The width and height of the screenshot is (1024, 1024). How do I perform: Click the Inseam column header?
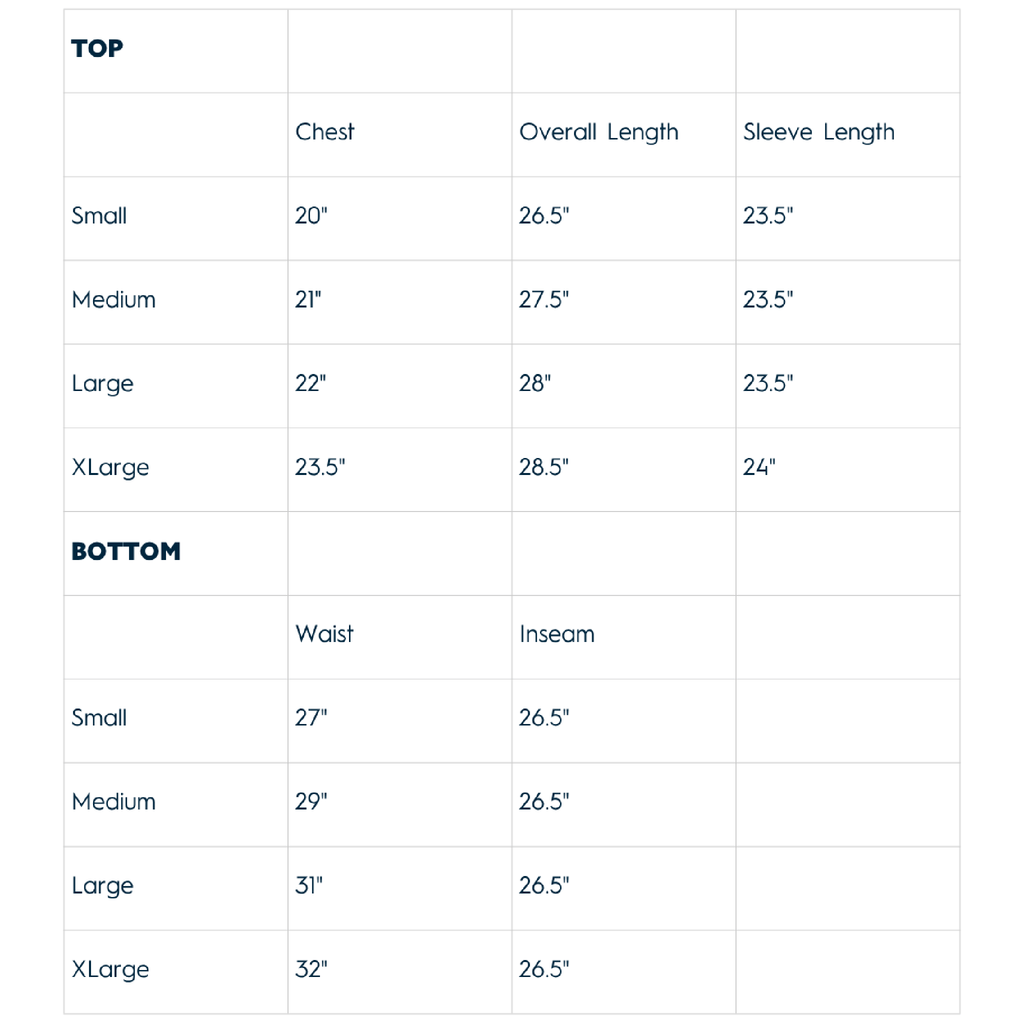coord(556,634)
